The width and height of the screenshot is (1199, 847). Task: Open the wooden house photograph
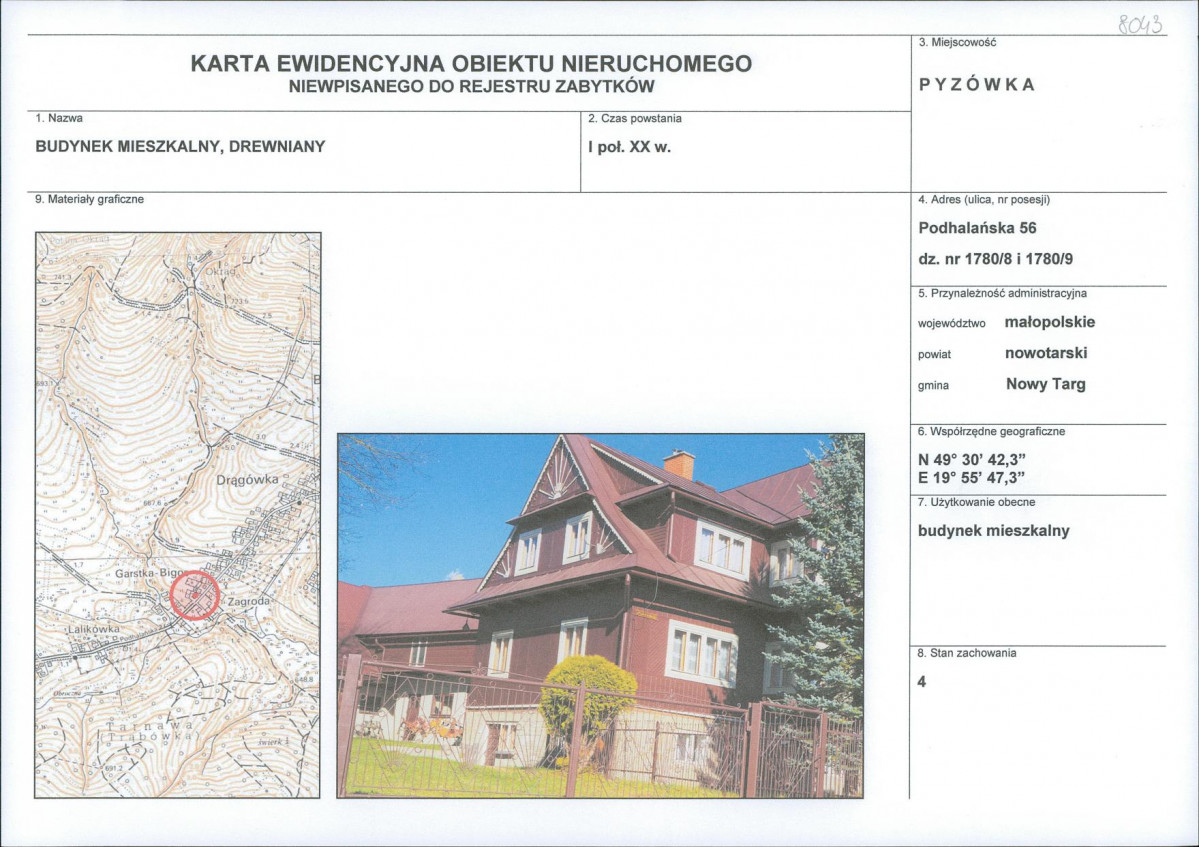pyautogui.click(x=600, y=616)
